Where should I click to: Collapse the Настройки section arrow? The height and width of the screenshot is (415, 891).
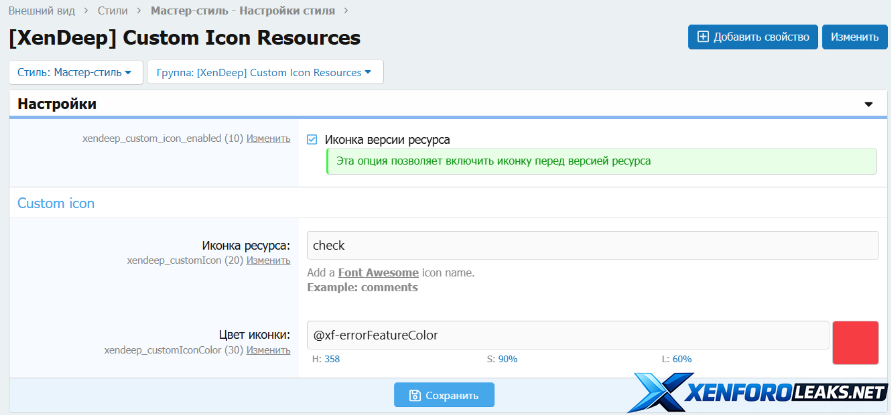pos(868,104)
